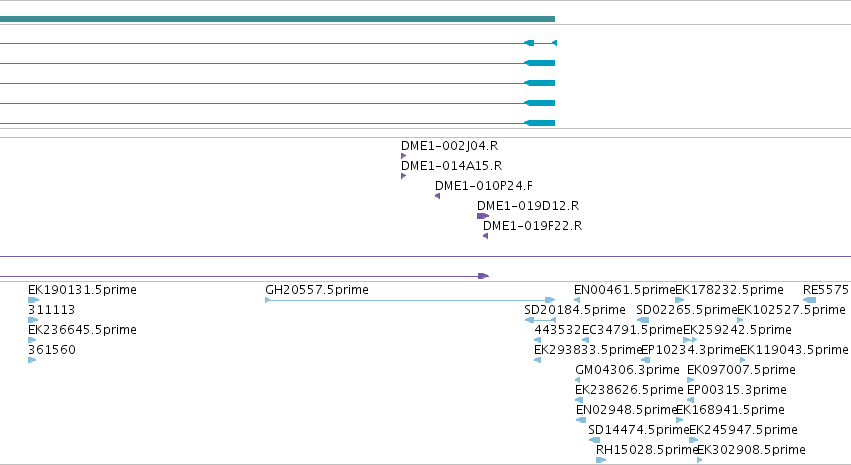The width and height of the screenshot is (851, 465).
Task: Click the DME1-019F22.R feature label
Action: (x=532, y=226)
